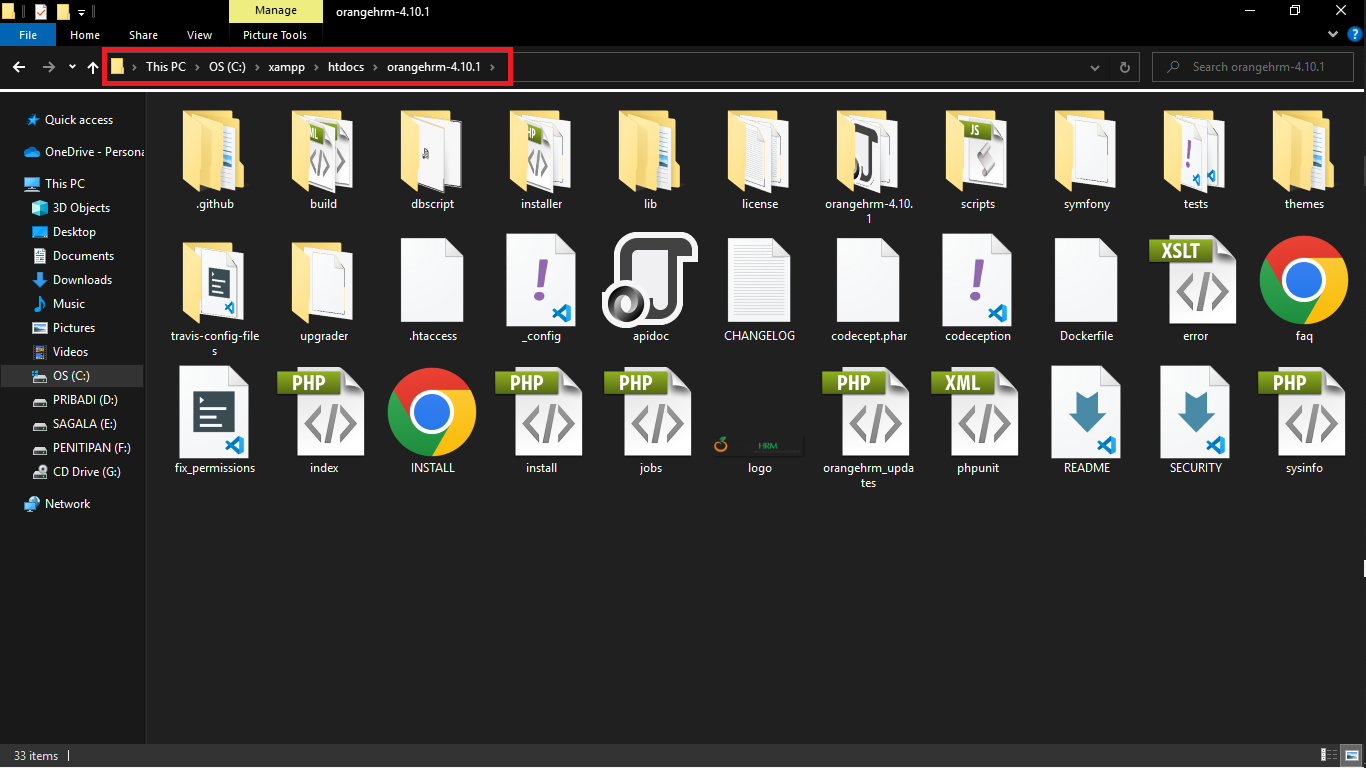Open the dbscript folder
This screenshot has width=1366, height=768.
point(433,160)
